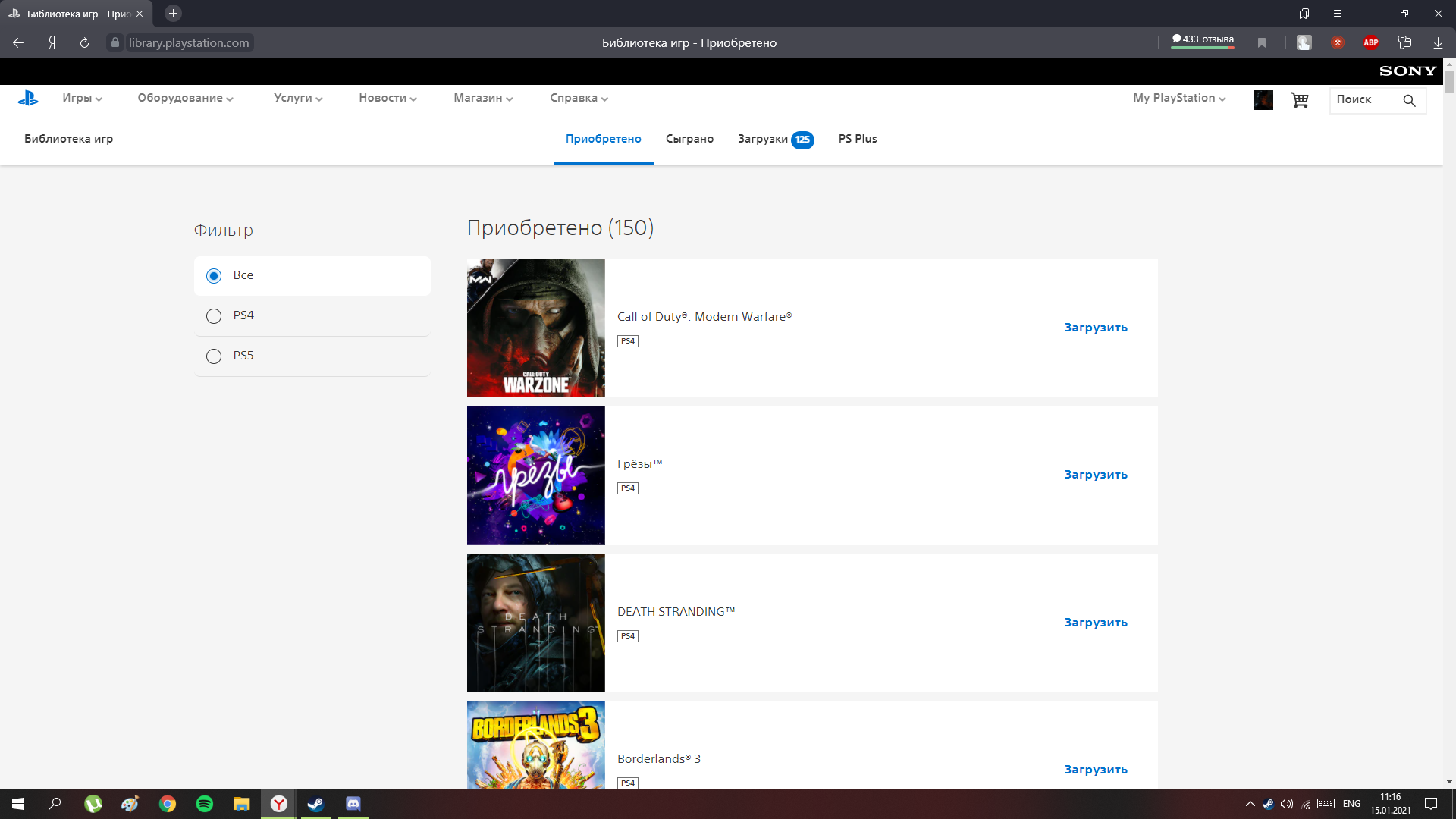The height and width of the screenshot is (819, 1456).
Task: Click the lock site-info icon
Action: tap(115, 42)
